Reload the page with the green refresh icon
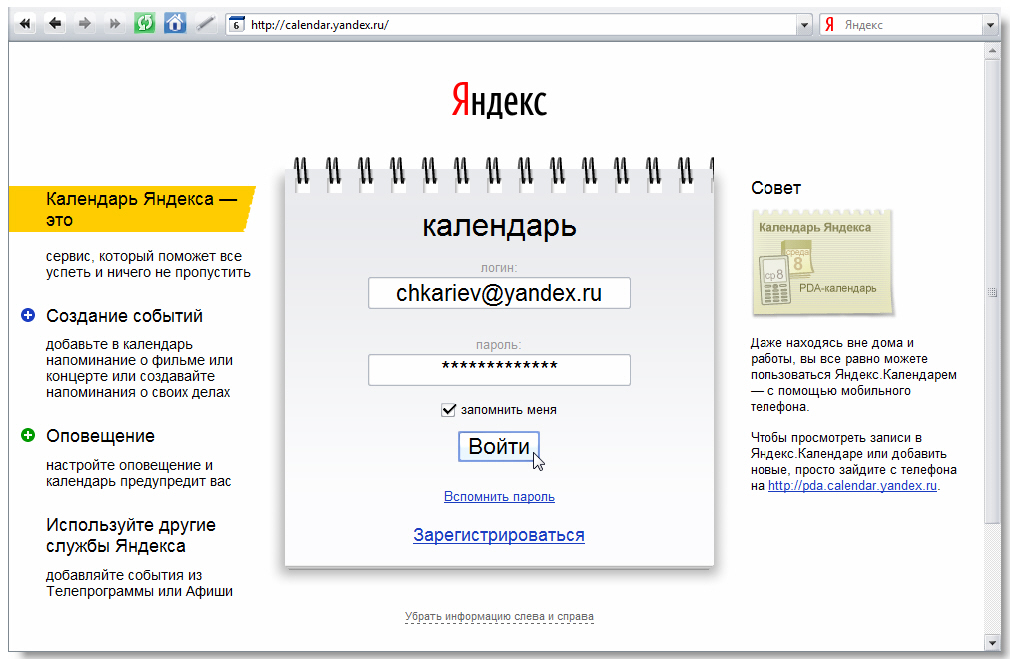Viewport: 1010px width, 659px height. click(144, 24)
